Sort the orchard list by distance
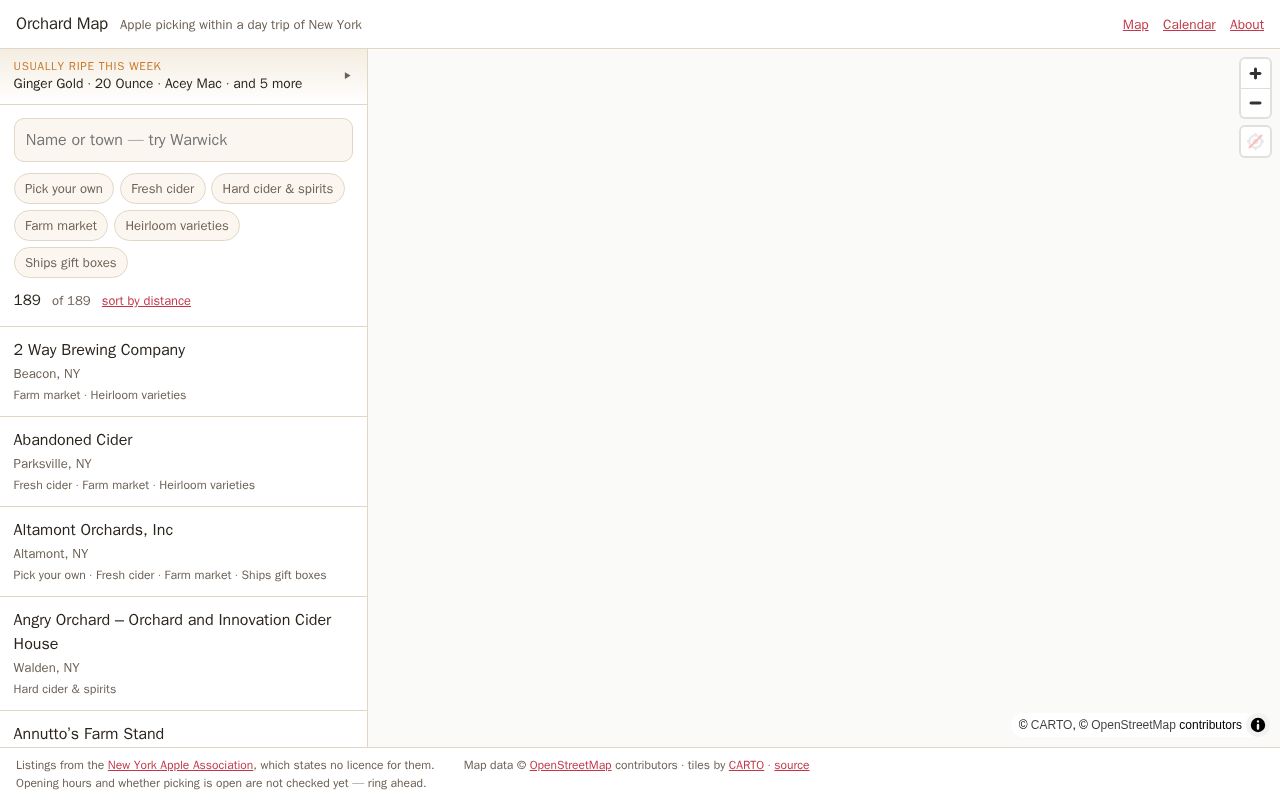The width and height of the screenshot is (1280, 800). (x=146, y=301)
